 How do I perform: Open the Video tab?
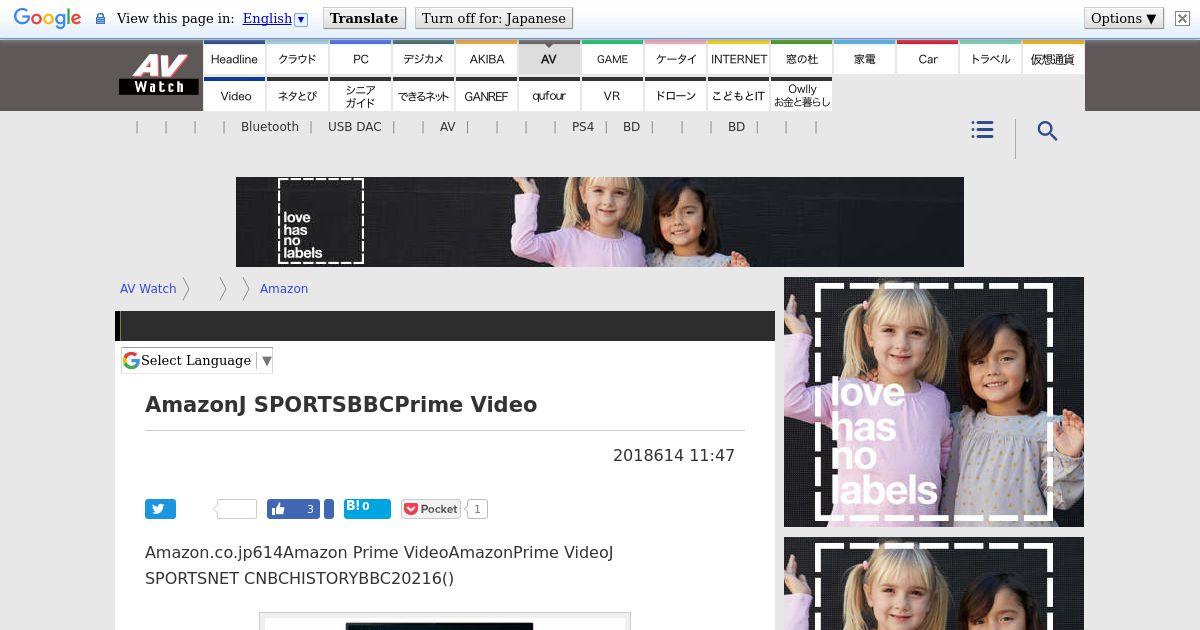[x=236, y=95]
